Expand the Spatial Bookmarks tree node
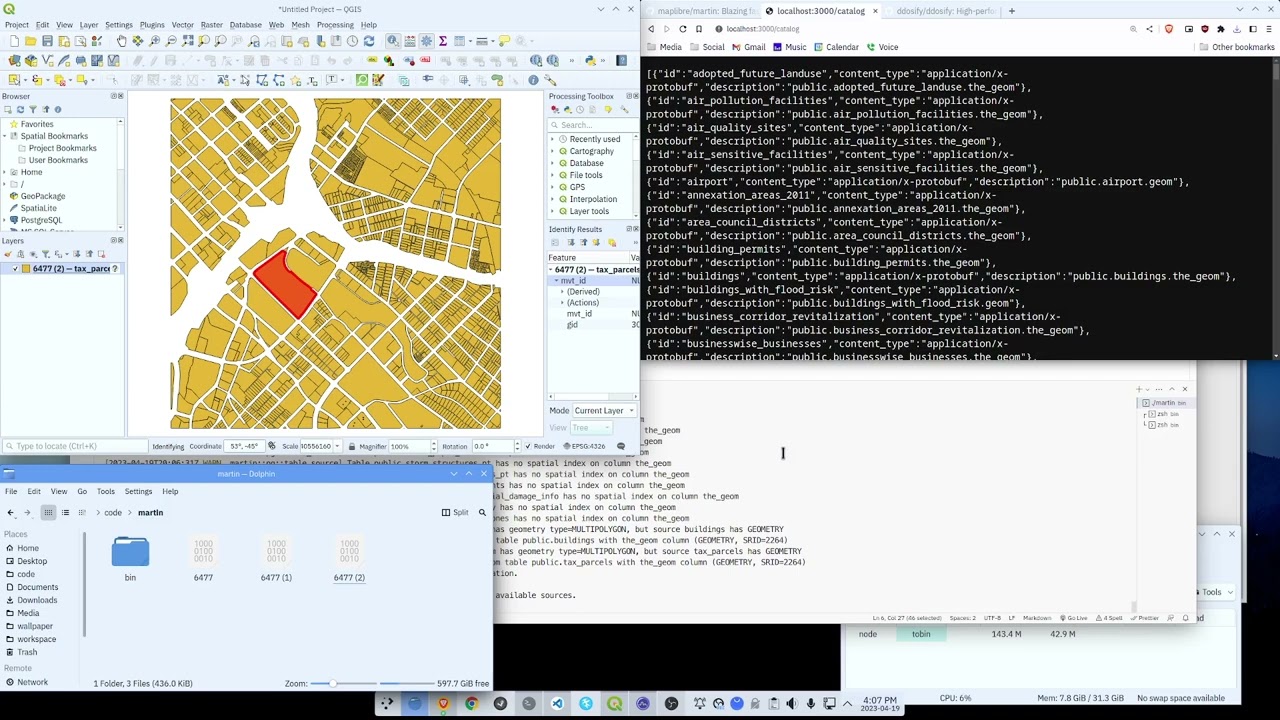 pyautogui.click(x=4, y=136)
